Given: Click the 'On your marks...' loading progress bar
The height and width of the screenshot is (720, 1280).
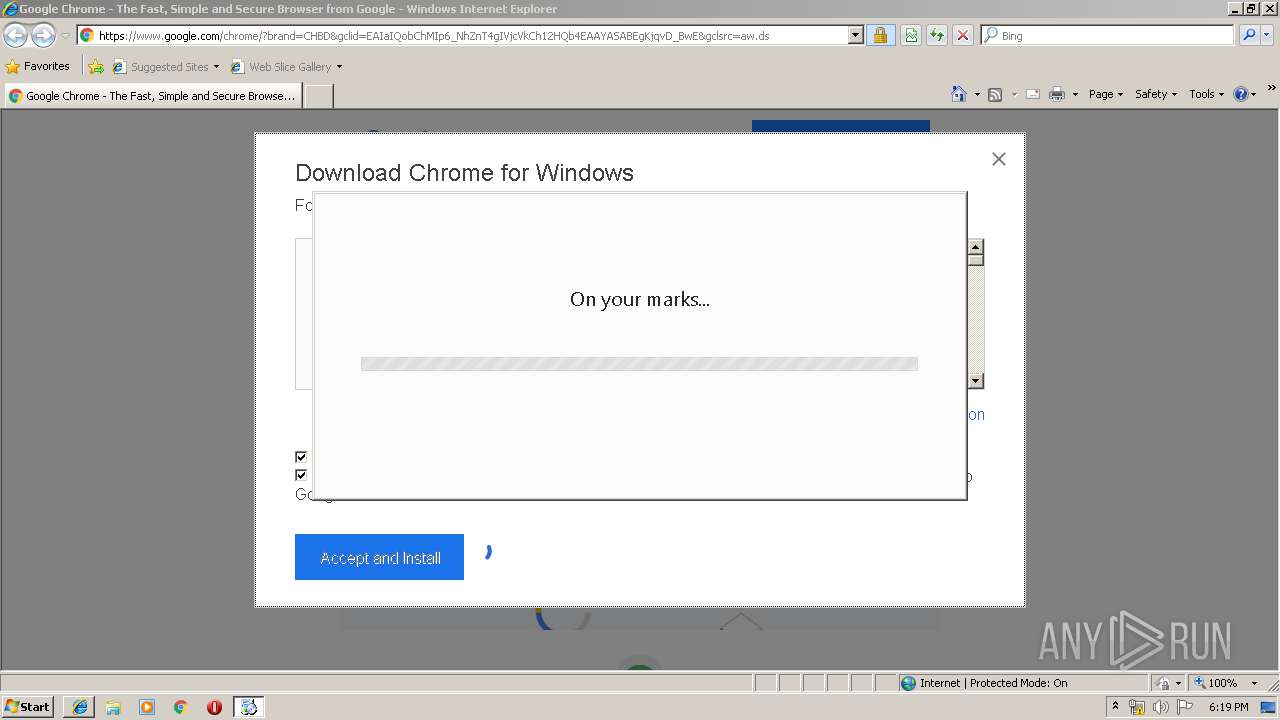Looking at the screenshot, I should pos(639,364).
